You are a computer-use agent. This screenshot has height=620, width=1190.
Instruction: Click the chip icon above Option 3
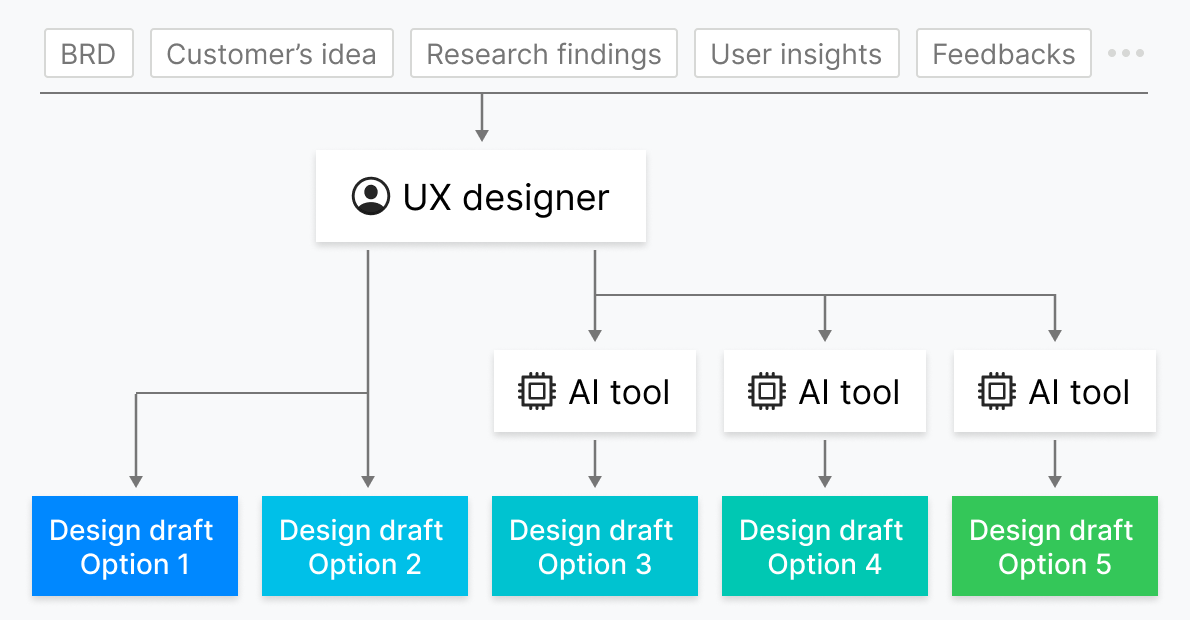coord(537,392)
